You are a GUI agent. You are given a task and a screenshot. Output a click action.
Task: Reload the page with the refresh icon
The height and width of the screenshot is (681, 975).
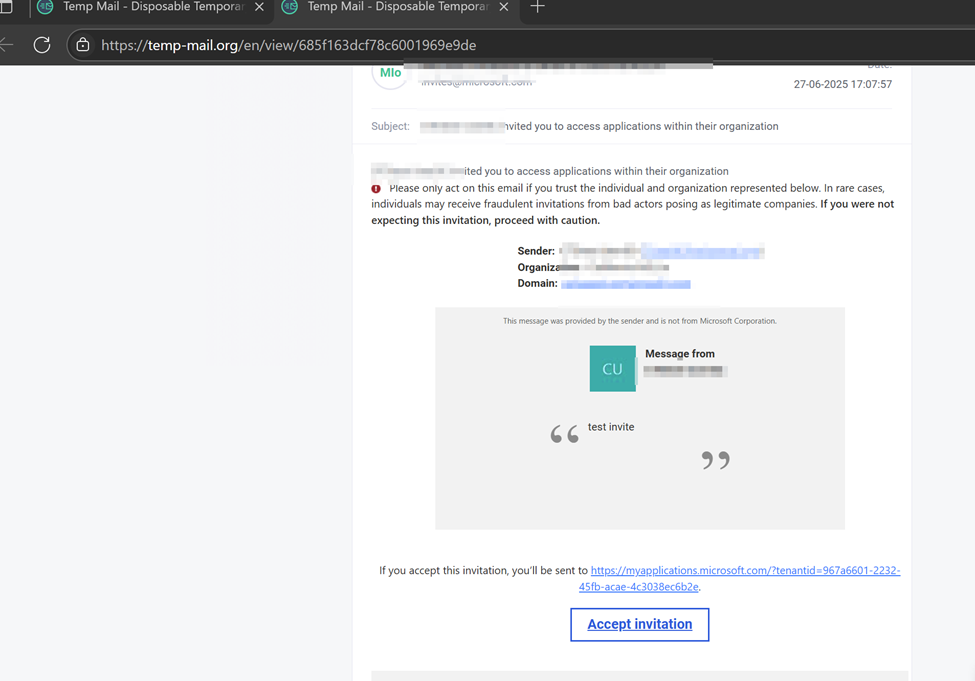point(42,45)
